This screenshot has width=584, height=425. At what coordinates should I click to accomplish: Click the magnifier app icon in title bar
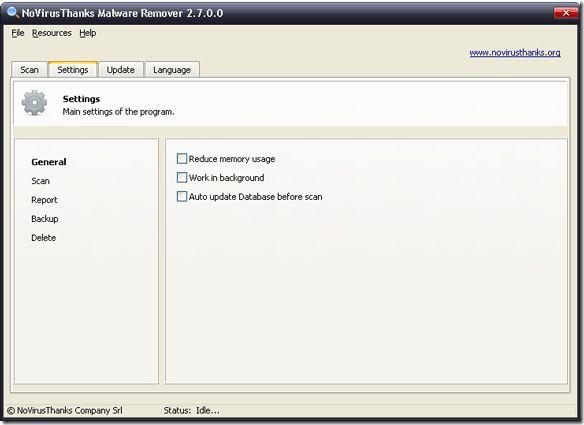pos(13,12)
